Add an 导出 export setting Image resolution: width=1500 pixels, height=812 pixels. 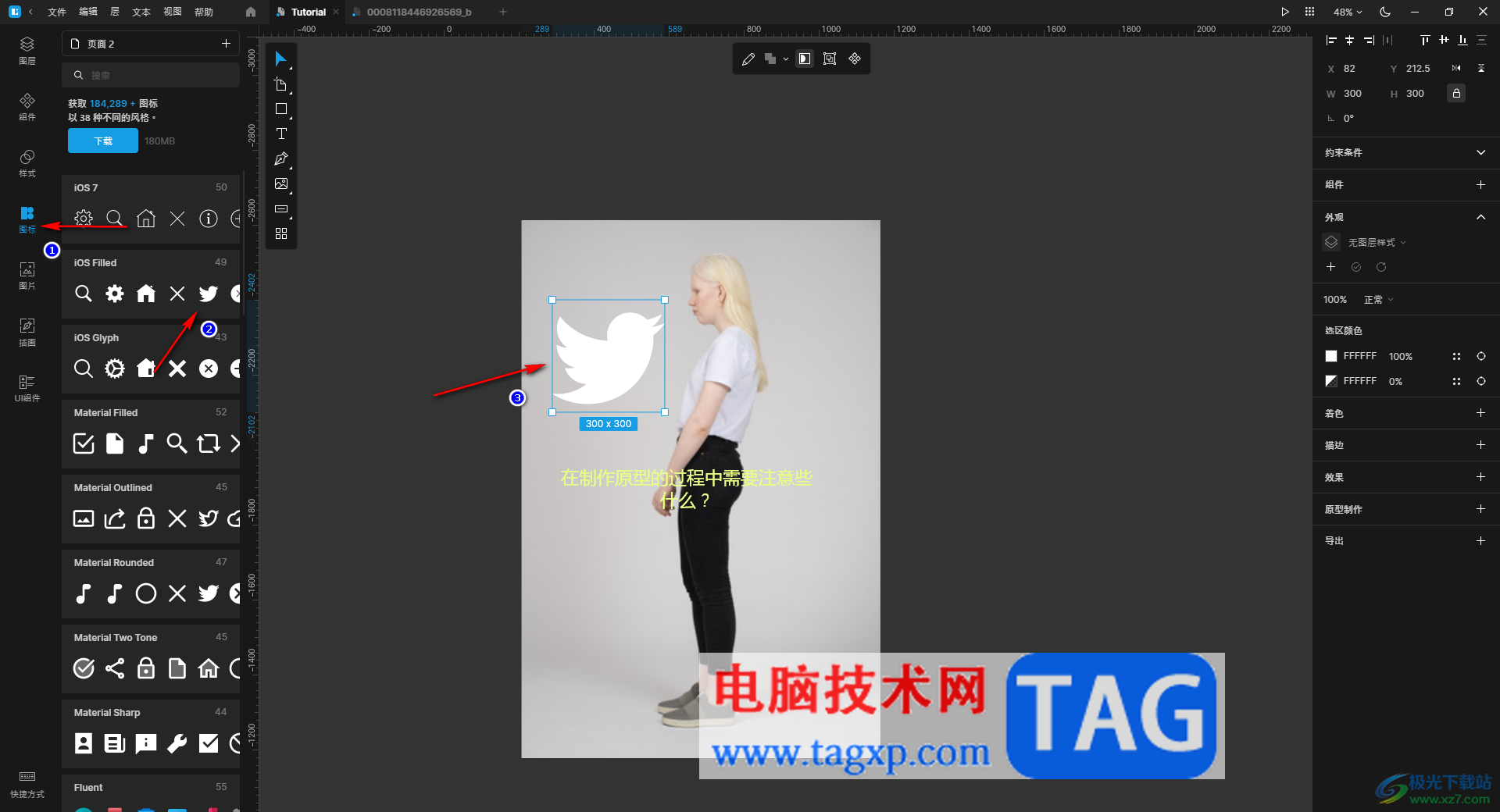point(1480,541)
